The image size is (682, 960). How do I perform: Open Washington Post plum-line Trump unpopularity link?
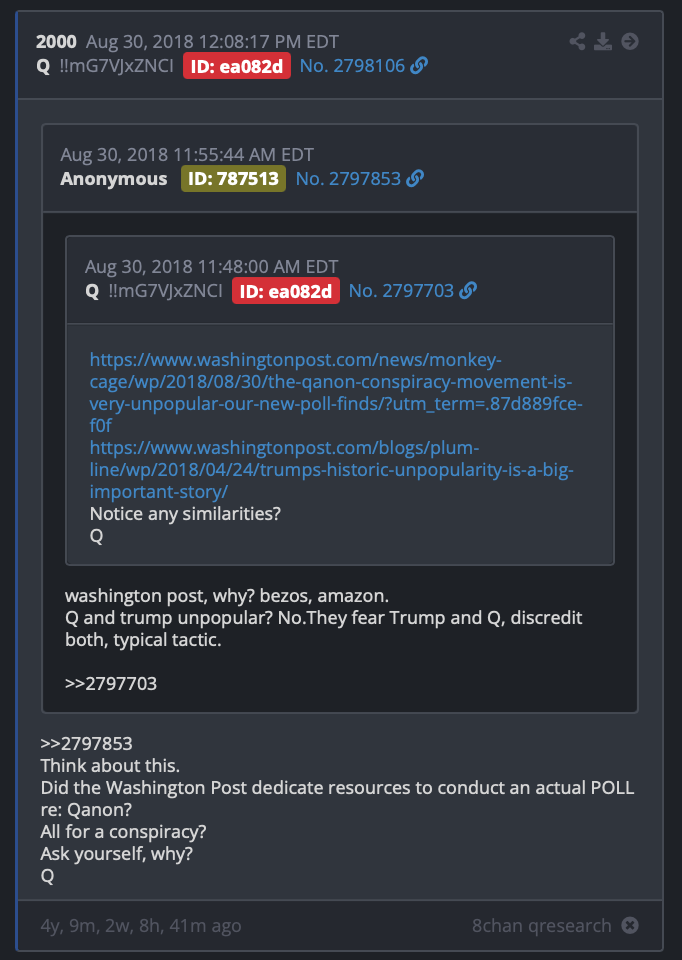click(331, 470)
